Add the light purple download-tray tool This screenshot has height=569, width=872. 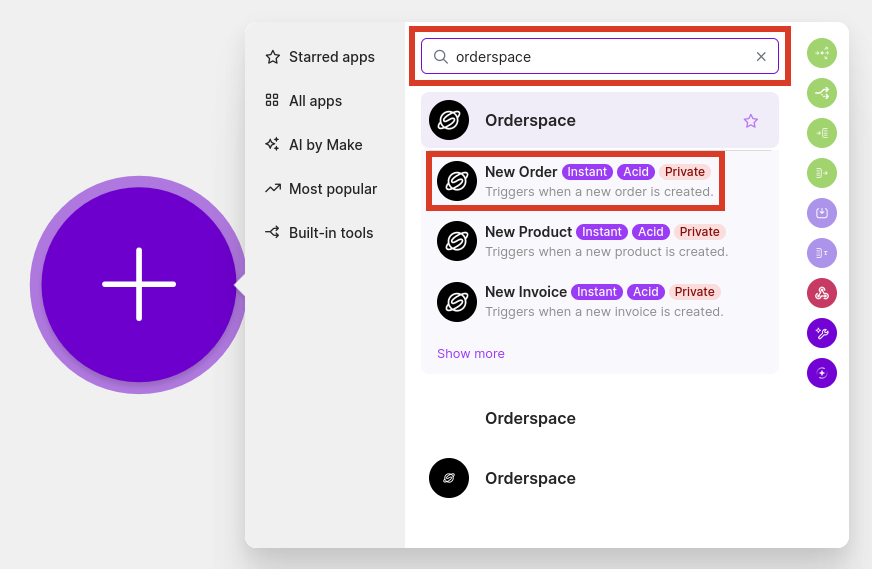coord(822,213)
